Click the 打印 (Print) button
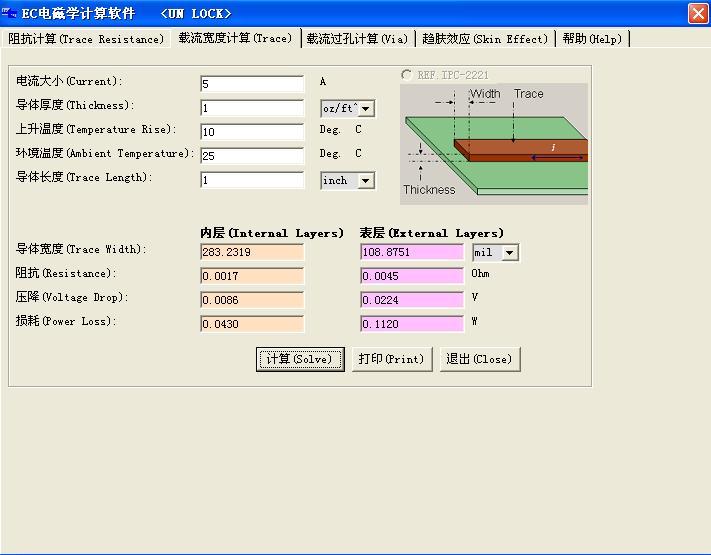Image resolution: width=711 pixels, height=555 pixels. point(392,359)
